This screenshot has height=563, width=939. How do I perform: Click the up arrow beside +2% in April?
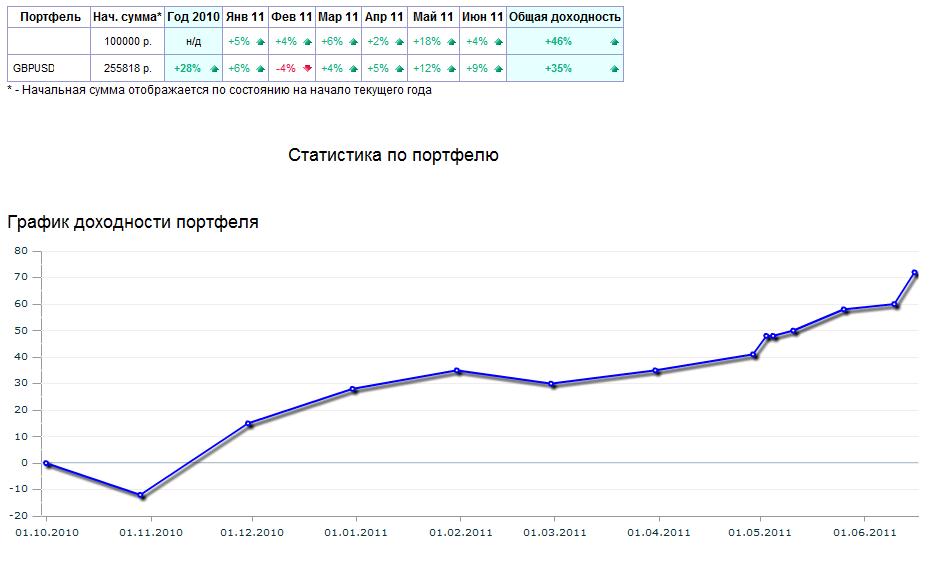click(x=400, y=42)
